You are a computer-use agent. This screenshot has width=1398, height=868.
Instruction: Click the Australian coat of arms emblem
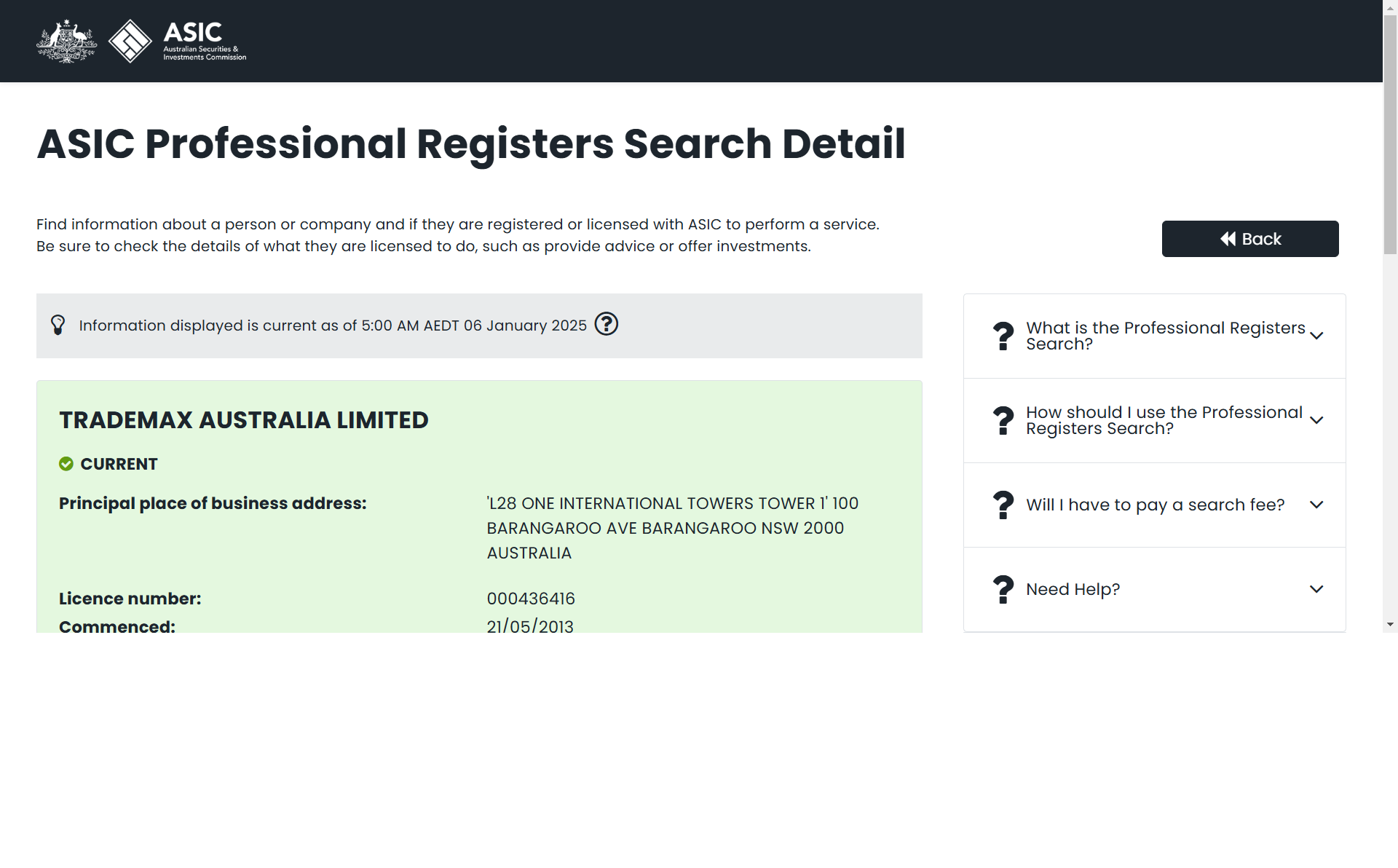[x=66, y=42]
